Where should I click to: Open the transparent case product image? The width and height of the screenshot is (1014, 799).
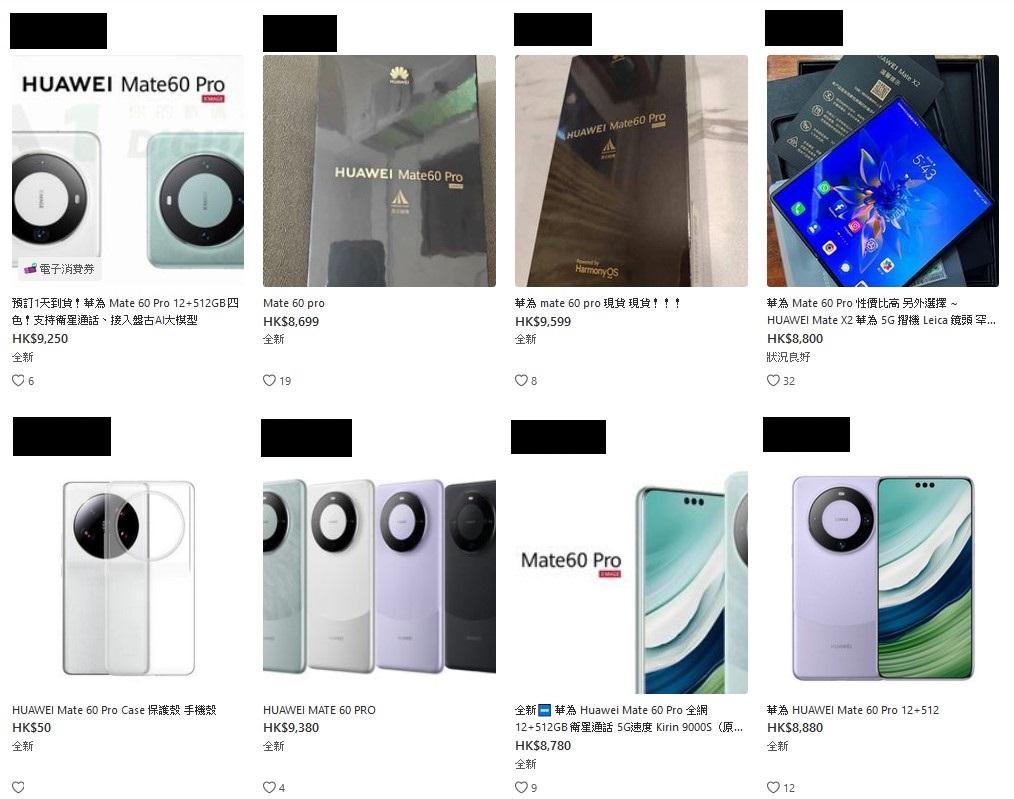[128, 578]
